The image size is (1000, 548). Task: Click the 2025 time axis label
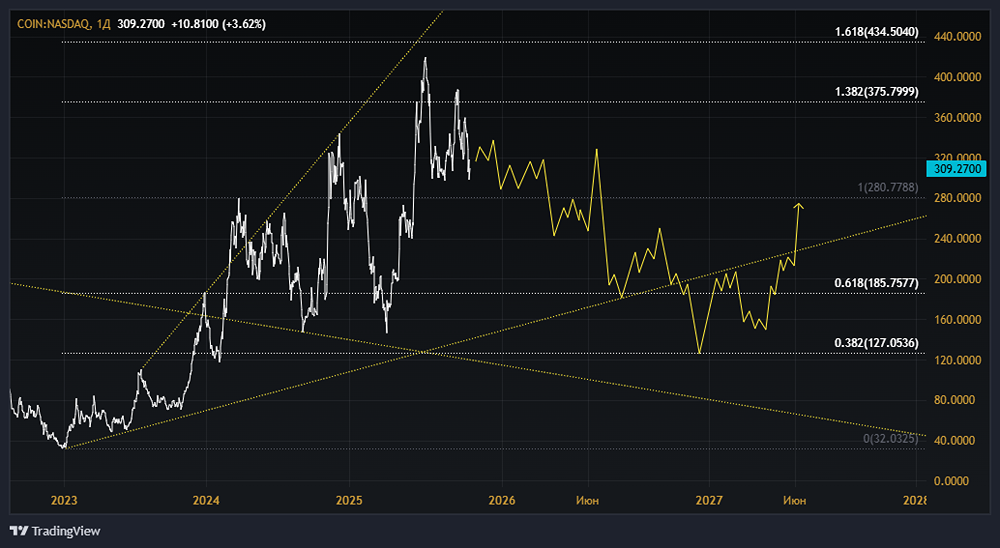(x=349, y=500)
